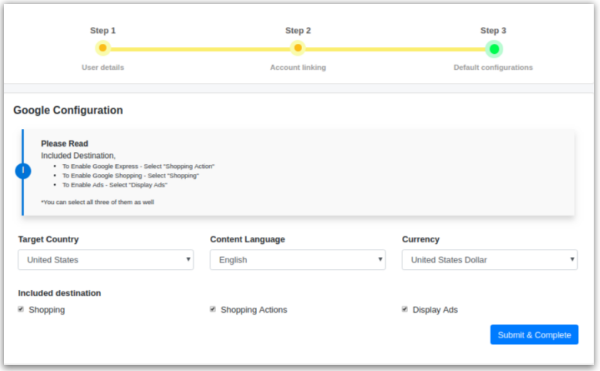Click the Display Ads label text
Screen dimensions: 600x371
[435, 310]
